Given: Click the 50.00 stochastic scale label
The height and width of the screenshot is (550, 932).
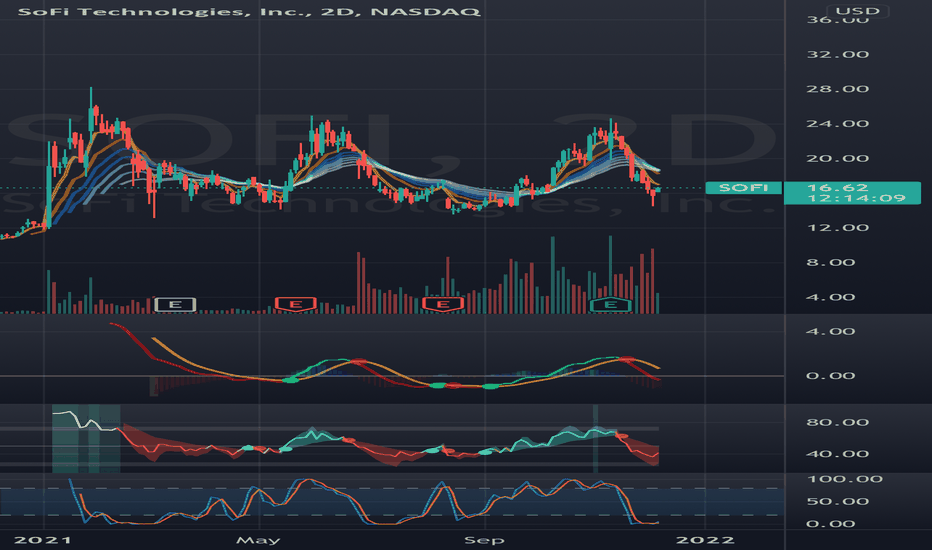Looking at the screenshot, I should [837, 501].
